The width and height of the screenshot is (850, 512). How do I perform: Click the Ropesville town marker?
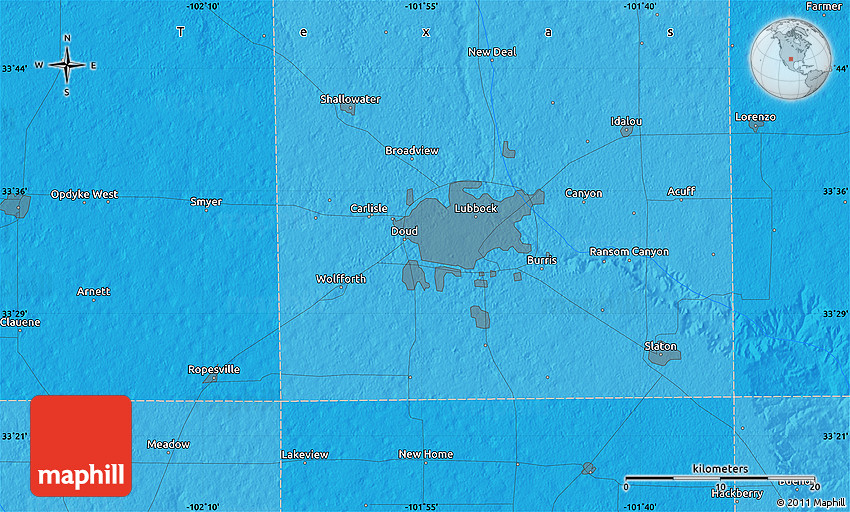coord(211,379)
